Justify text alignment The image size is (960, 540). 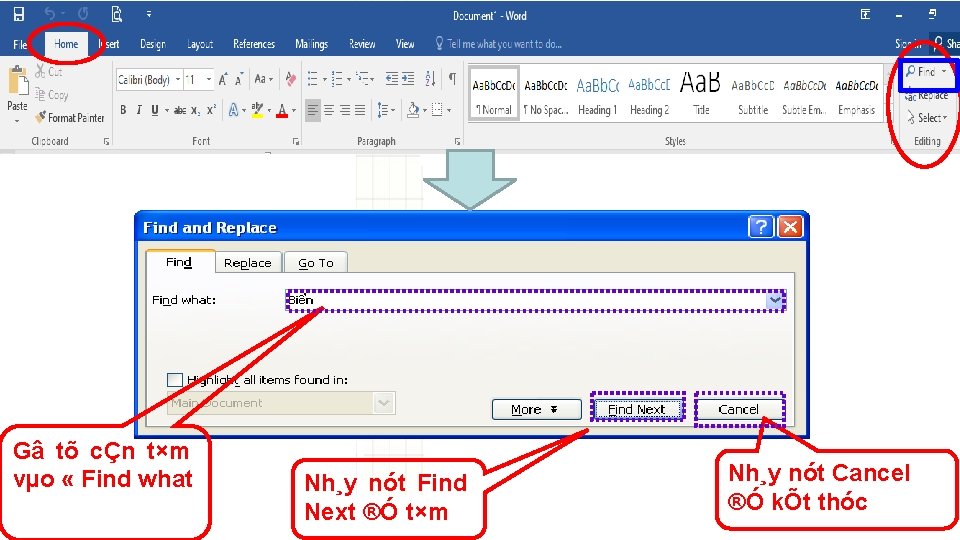click(x=360, y=111)
